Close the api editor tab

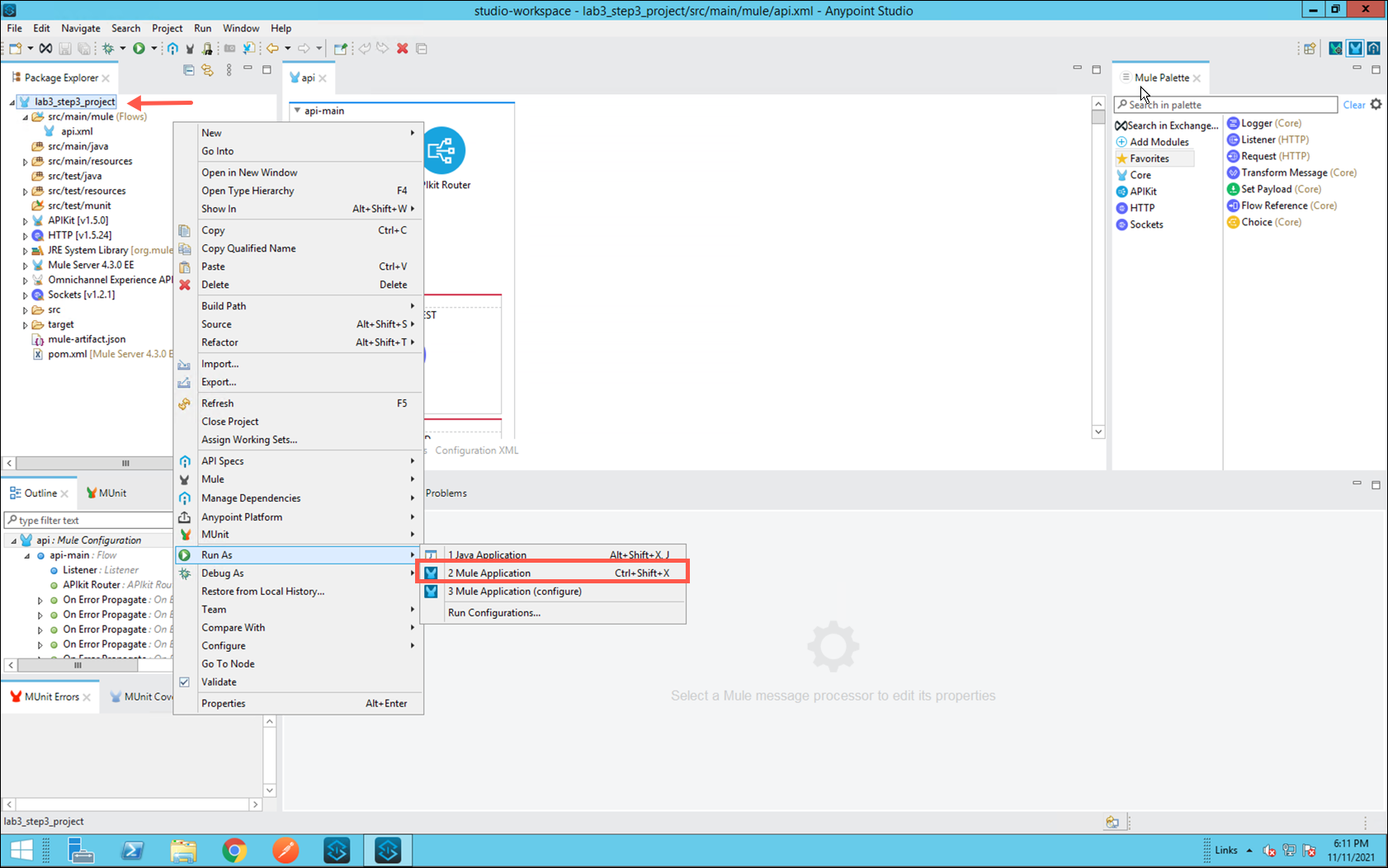[323, 78]
